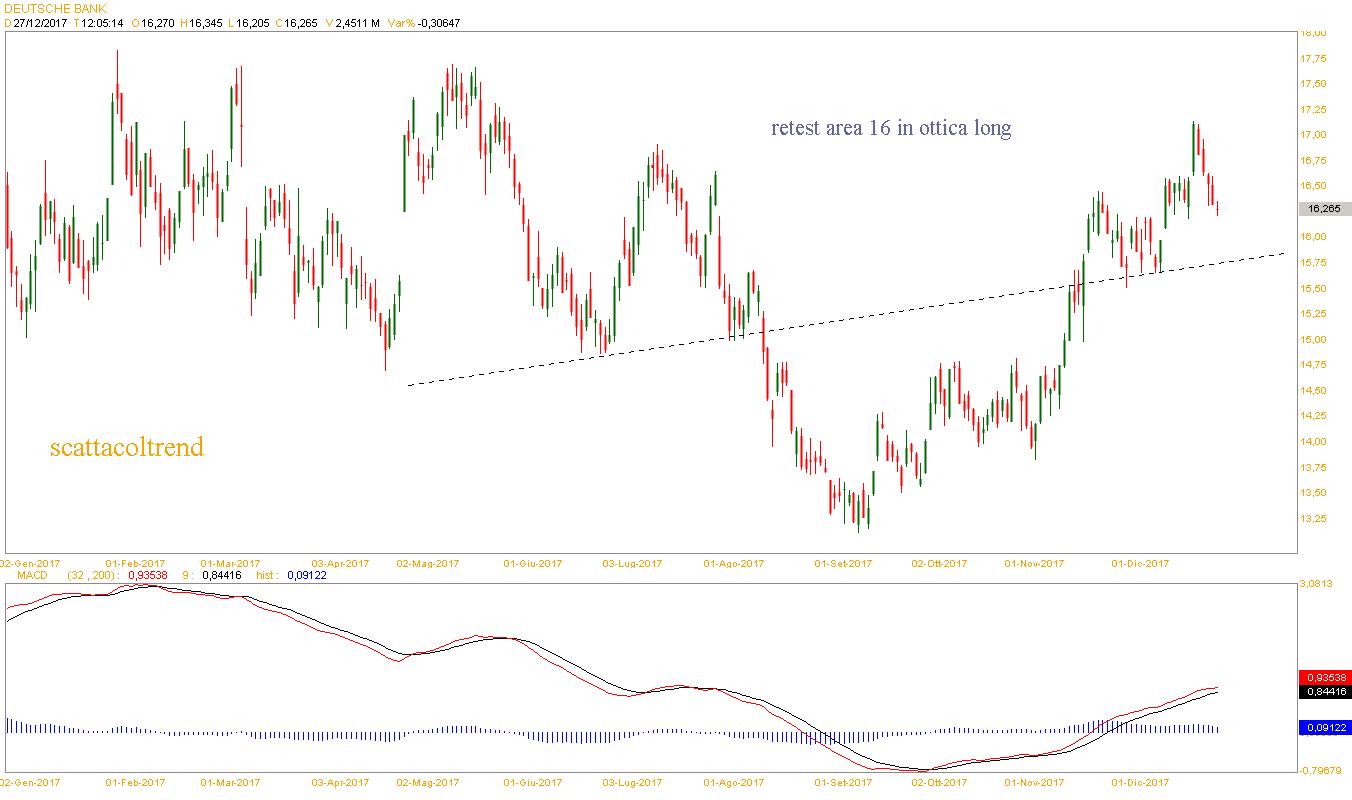Click the red MACD value tag 0,93538

point(1324,677)
